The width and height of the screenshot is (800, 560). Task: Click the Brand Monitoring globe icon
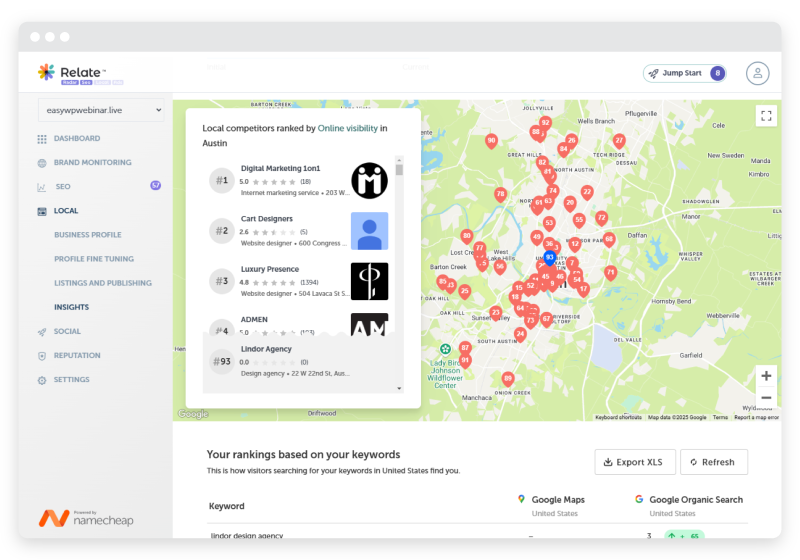click(42, 163)
